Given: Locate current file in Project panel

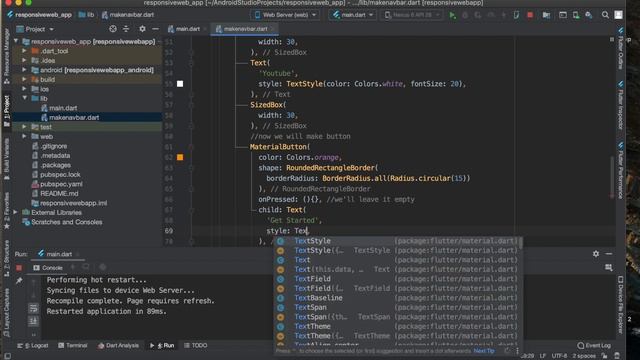Looking at the screenshot, I should [x=113, y=29].
